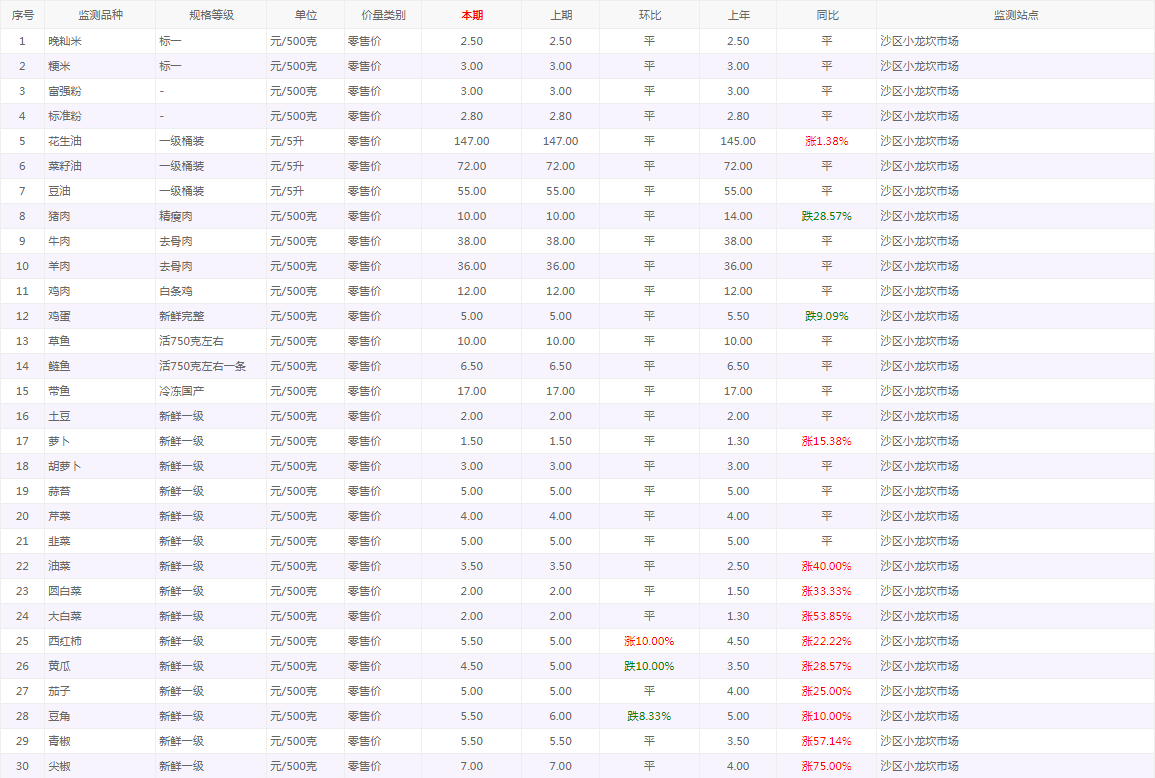Click the 活750克左右一条 specification cell
The height and width of the screenshot is (778, 1155).
pyautogui.click(x=203, y=366)
